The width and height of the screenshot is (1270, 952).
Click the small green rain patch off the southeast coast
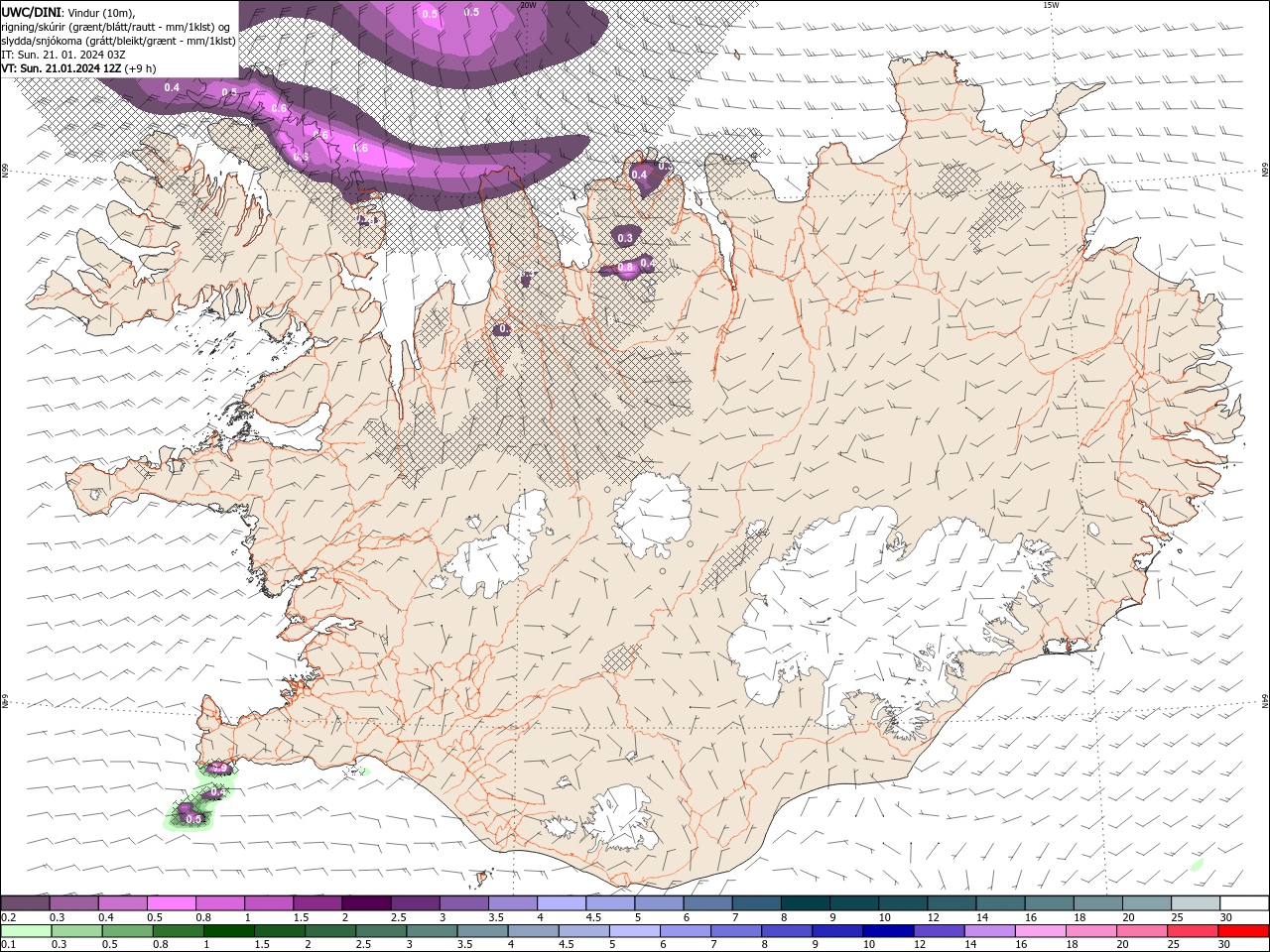tap(1197, 865)
